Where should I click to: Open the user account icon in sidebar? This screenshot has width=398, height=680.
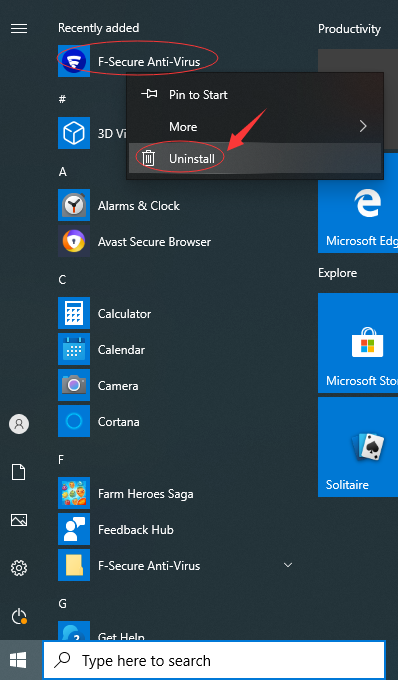[x=19, y=424]
